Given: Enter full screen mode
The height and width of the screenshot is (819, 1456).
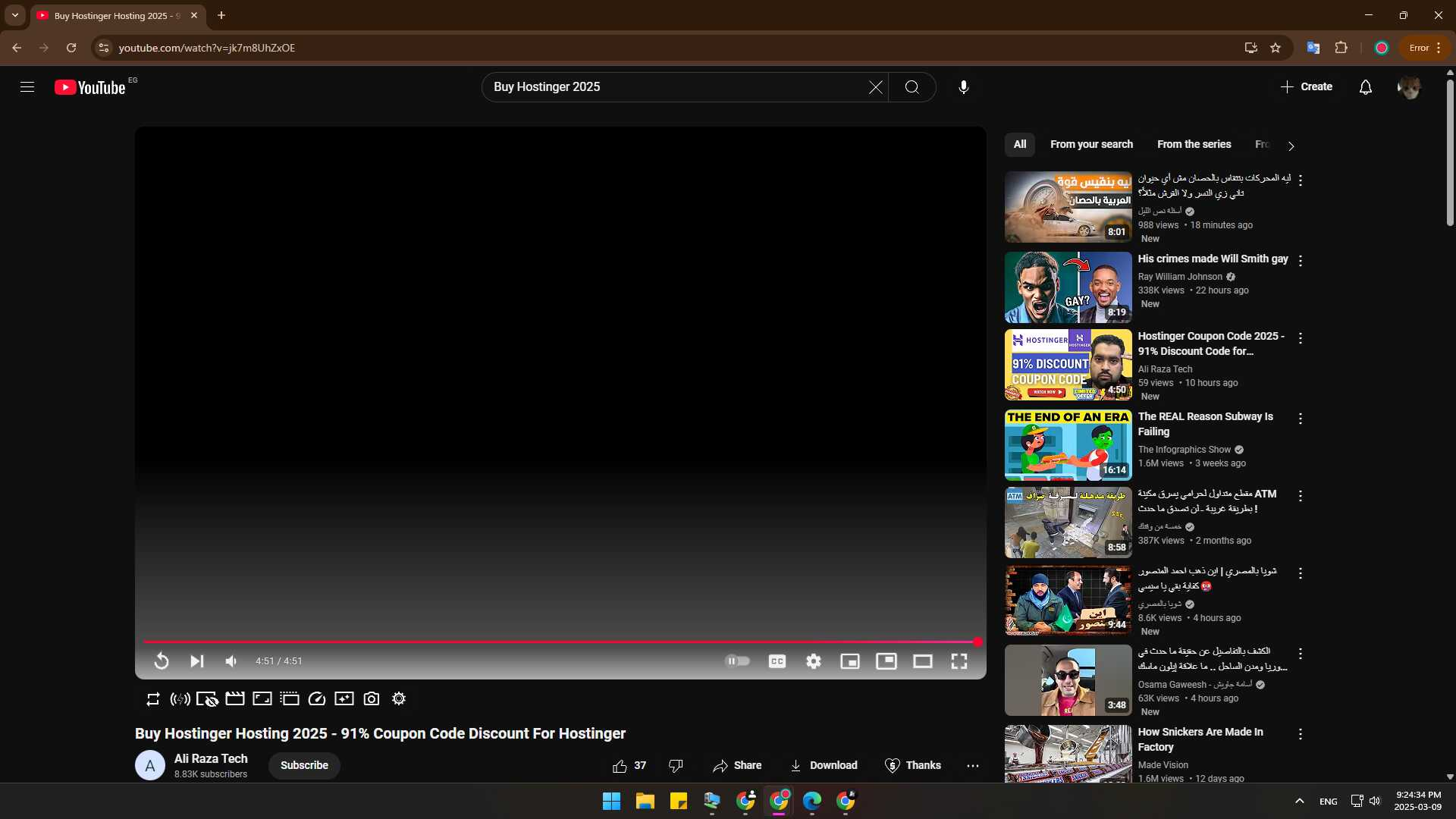Looking at the screenshot, I should [959, 661].
